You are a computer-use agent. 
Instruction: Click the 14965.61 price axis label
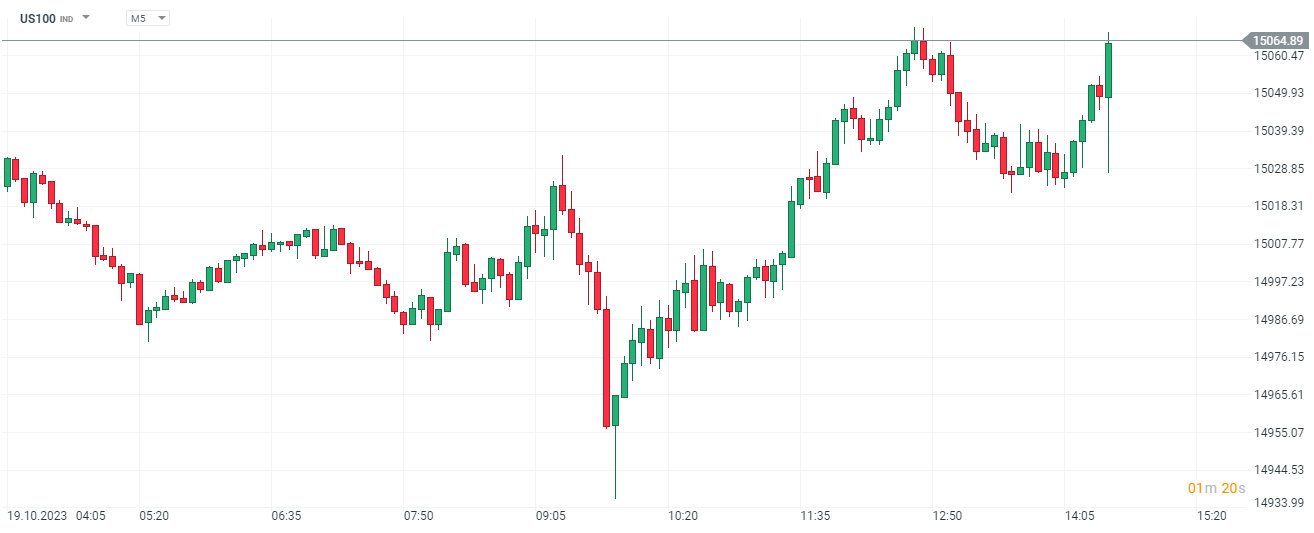(x=1278, y=395)
